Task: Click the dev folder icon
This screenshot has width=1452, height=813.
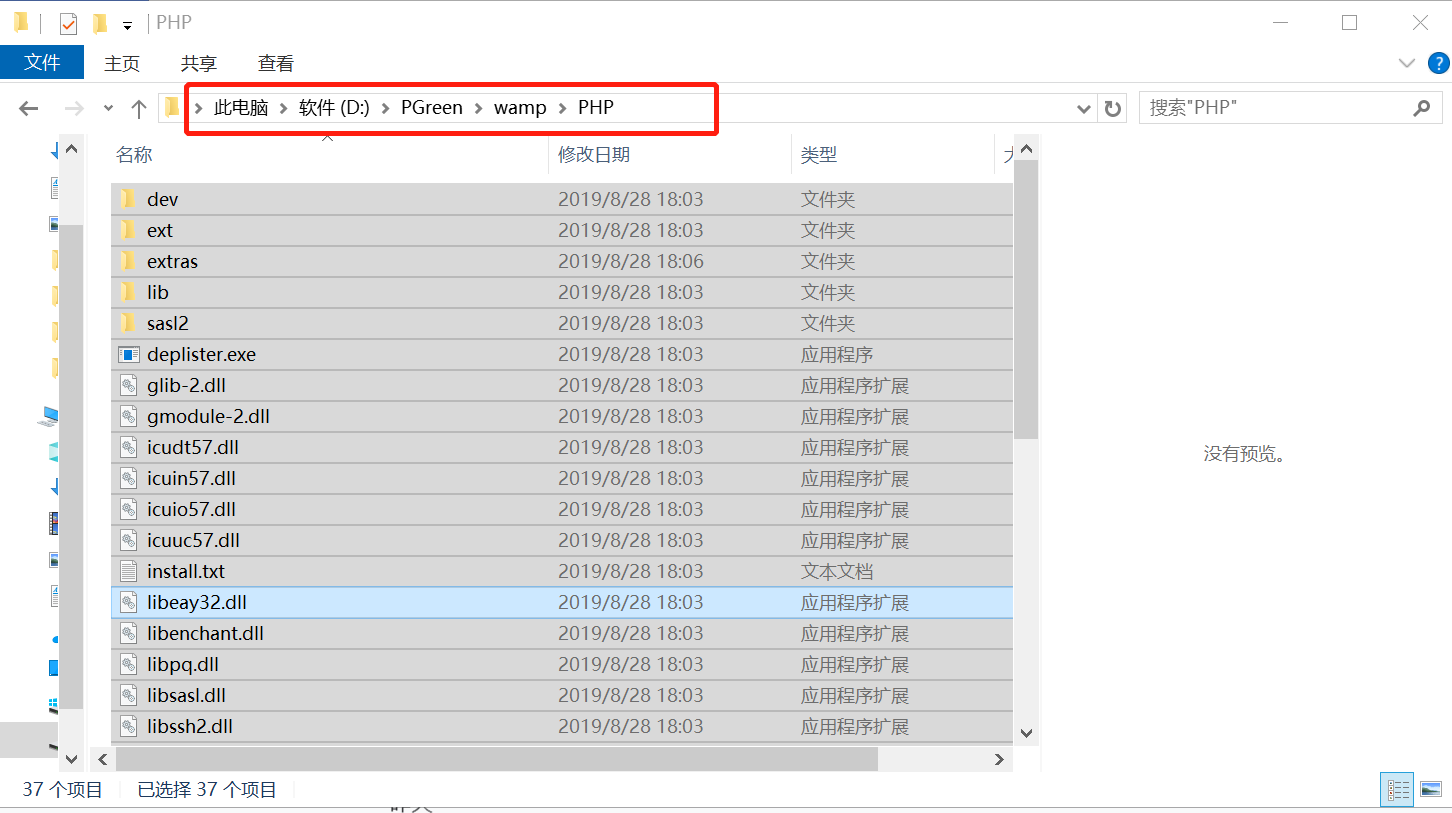Action: 128,199
